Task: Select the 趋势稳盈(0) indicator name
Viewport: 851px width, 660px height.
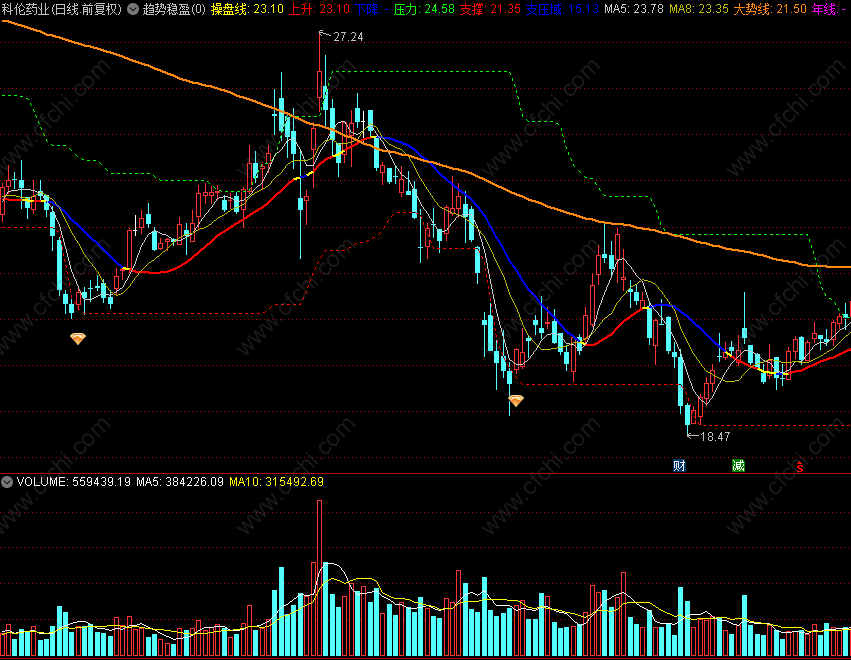Action: (x=174, y=9)
